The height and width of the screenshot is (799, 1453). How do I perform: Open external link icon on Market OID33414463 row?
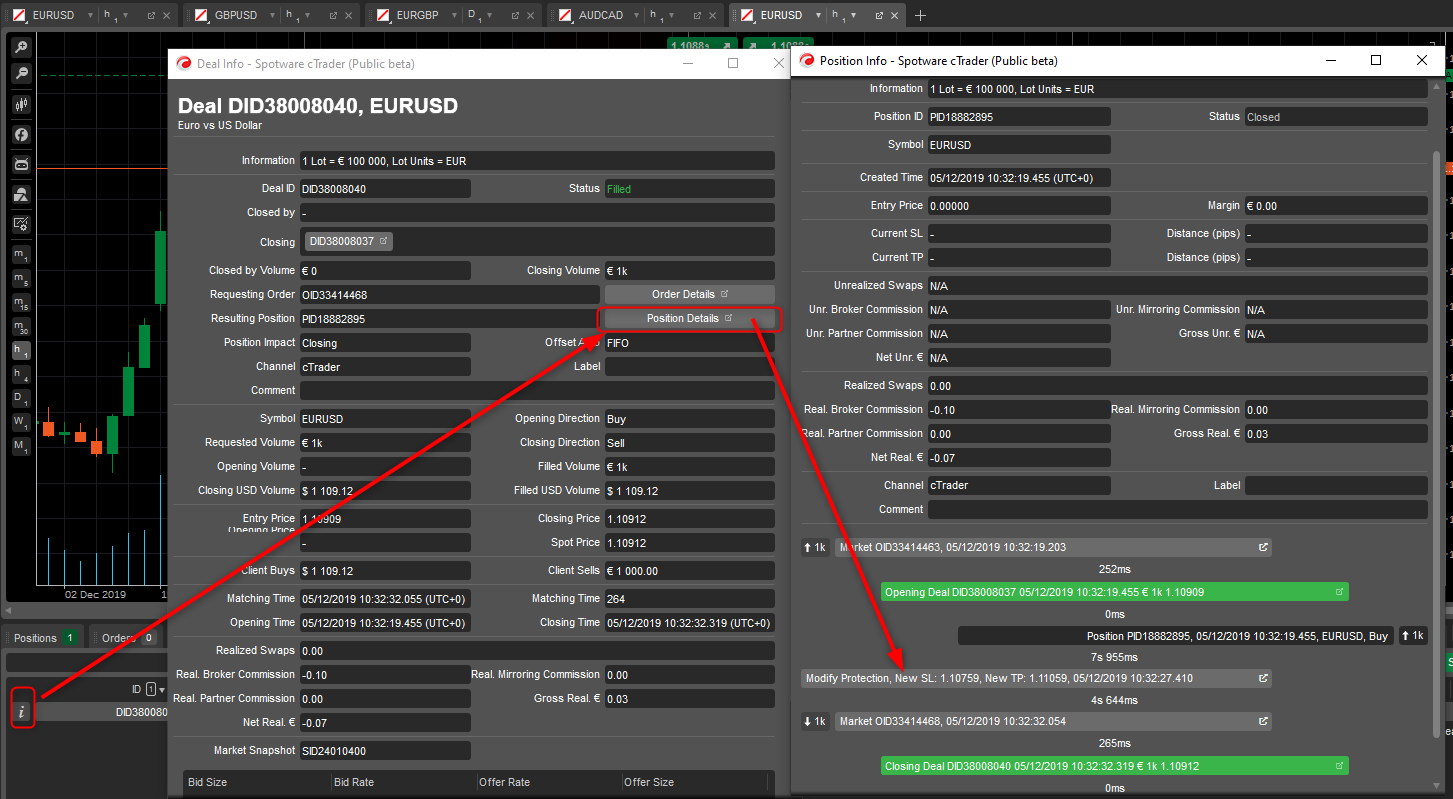tap(1263, 547)
